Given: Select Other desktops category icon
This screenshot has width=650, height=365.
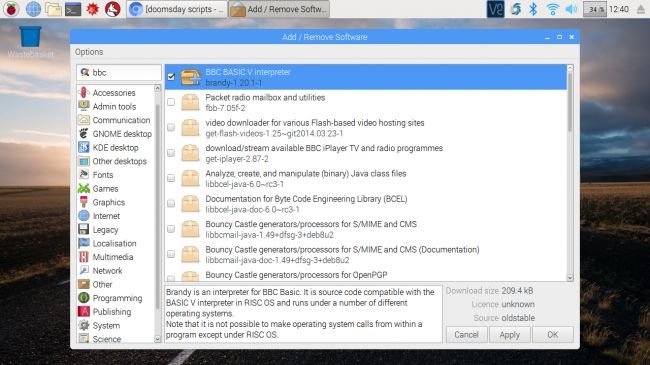Looking at the screenshot, I should coord(83,161).
